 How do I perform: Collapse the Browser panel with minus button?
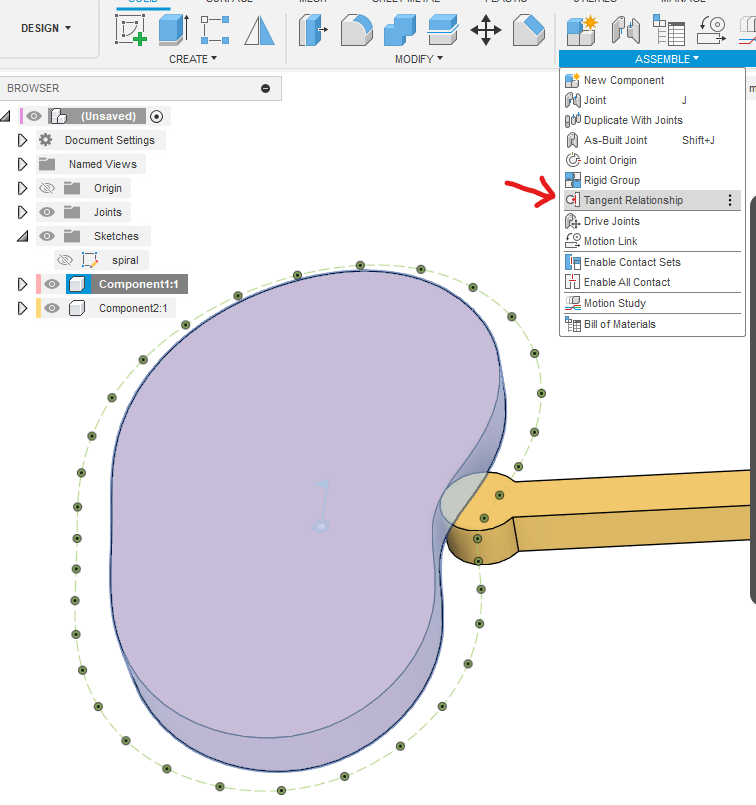pyautogui.click(x=265, y=88)
